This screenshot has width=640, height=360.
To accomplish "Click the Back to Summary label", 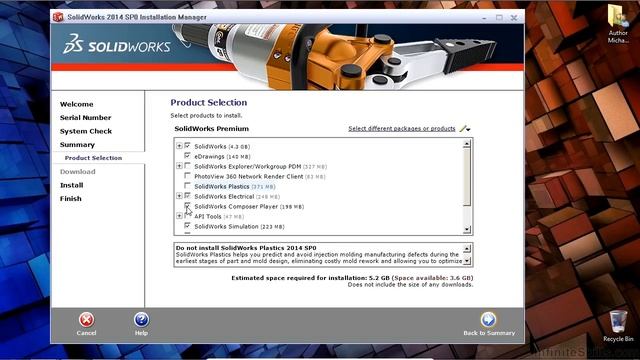I will coord(489,333).
